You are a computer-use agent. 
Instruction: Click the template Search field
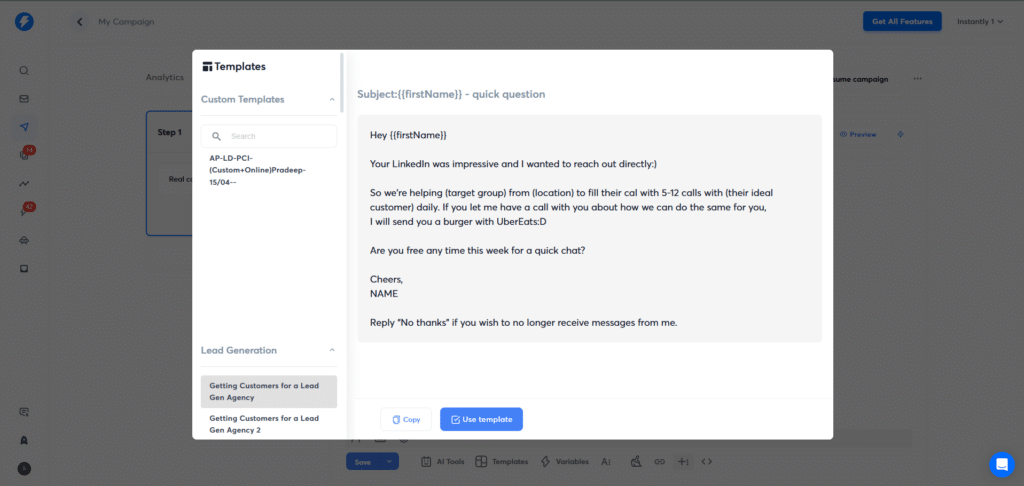(x=268, y=136)
